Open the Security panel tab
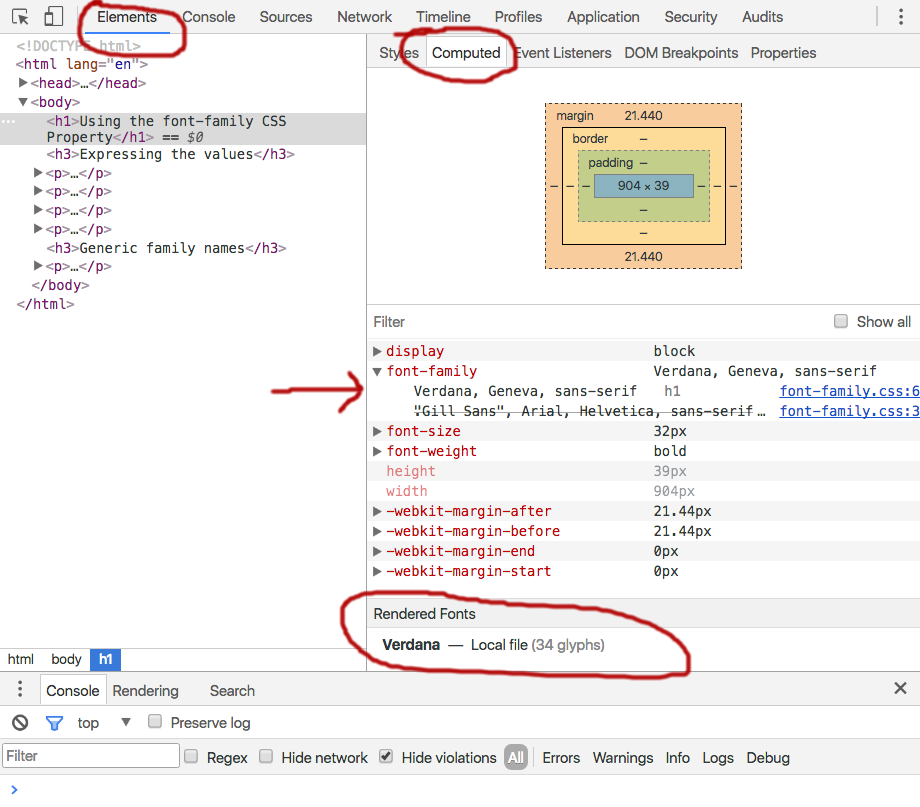Screen dimensions: 920x807 691,17
